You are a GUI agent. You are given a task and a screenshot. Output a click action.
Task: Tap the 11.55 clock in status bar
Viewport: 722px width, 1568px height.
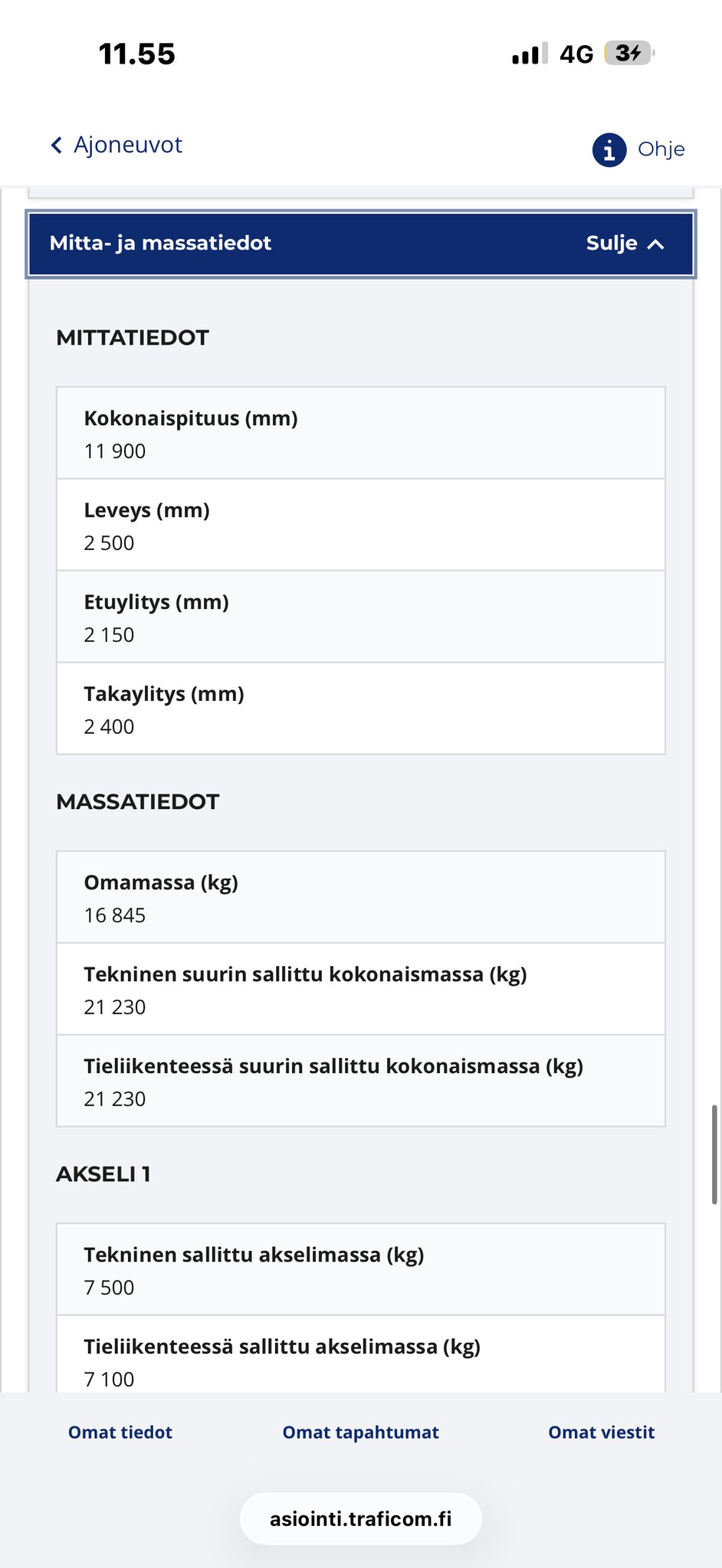[137, 54]
